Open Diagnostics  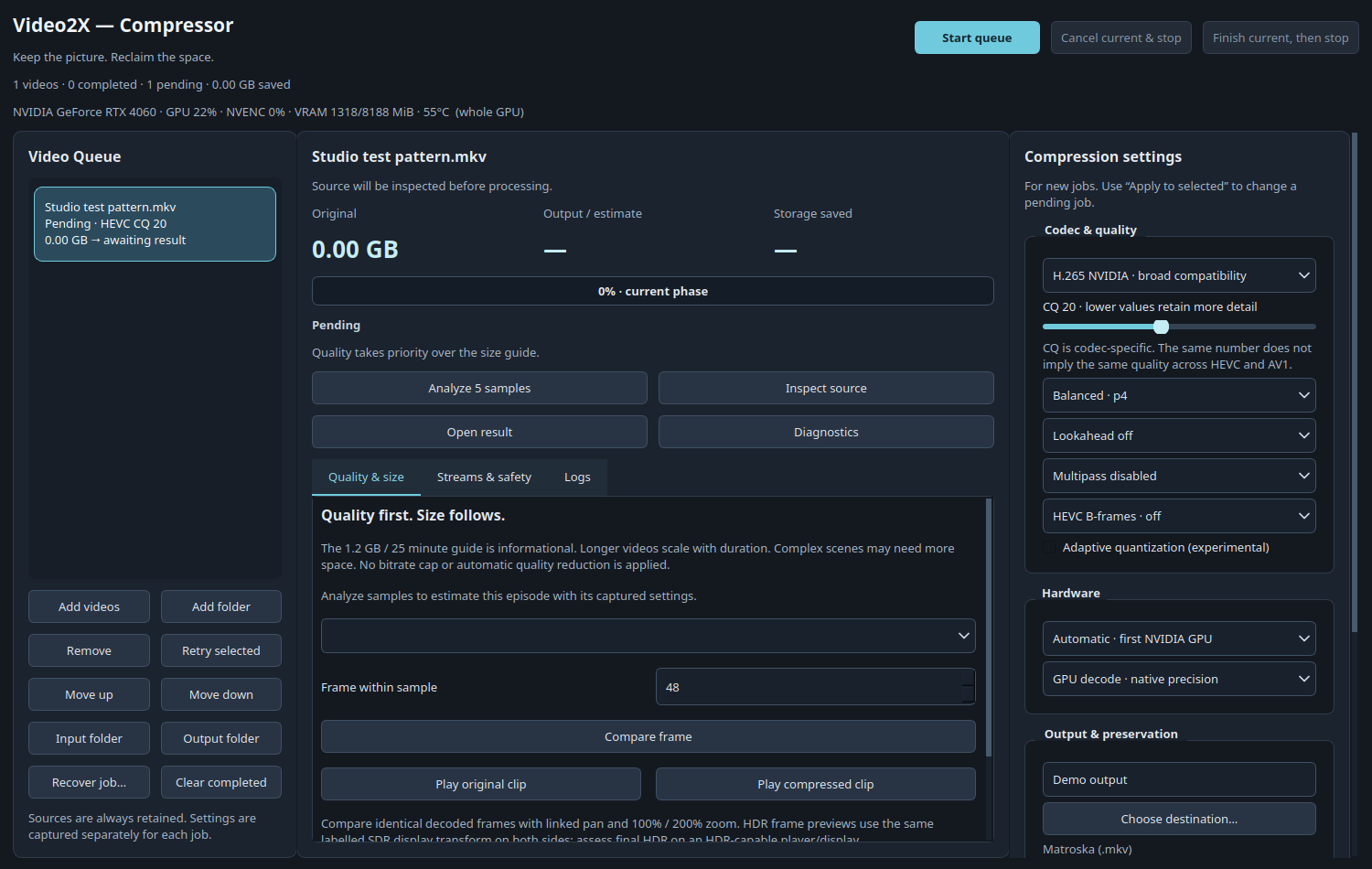click(x=826, y=432)
